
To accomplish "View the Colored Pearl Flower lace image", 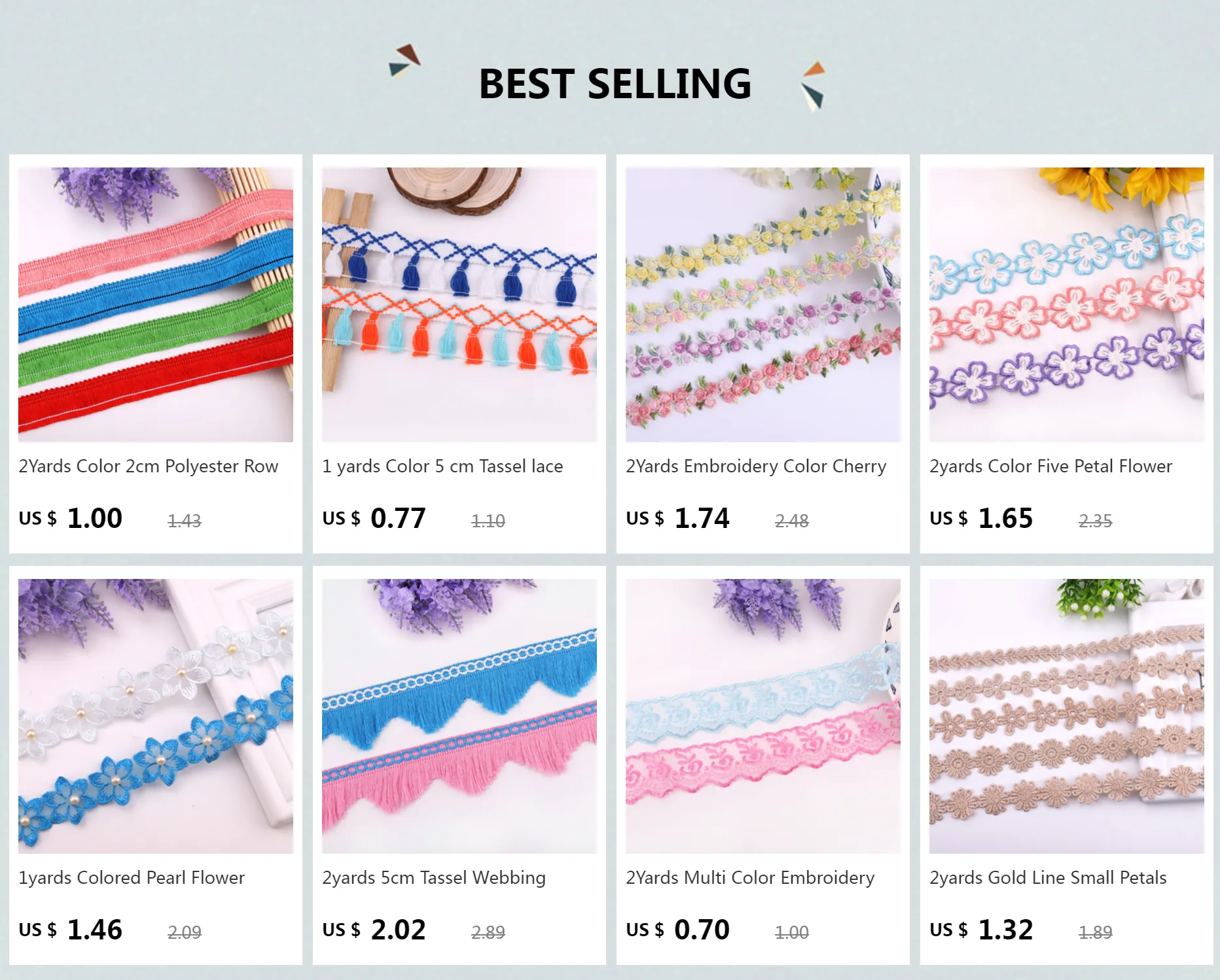I will coord(156,716).
